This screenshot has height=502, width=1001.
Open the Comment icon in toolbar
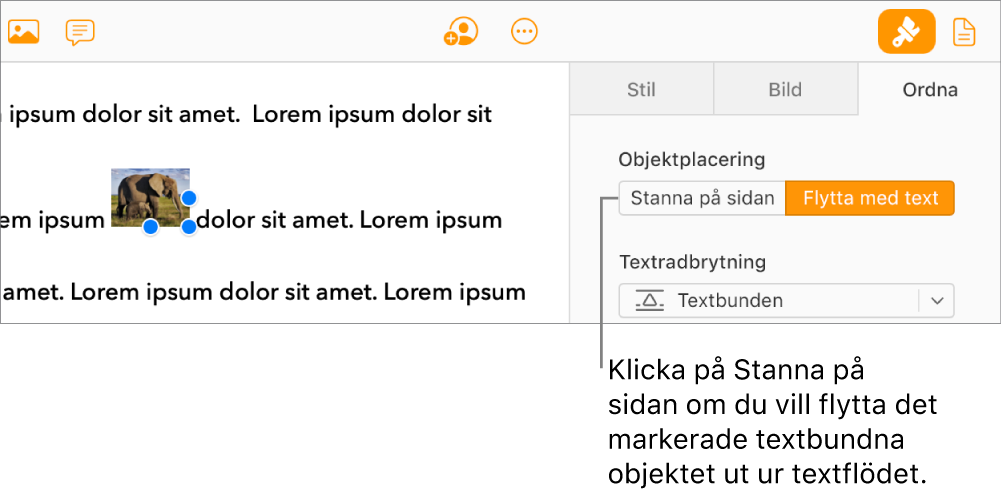point(80,32)
